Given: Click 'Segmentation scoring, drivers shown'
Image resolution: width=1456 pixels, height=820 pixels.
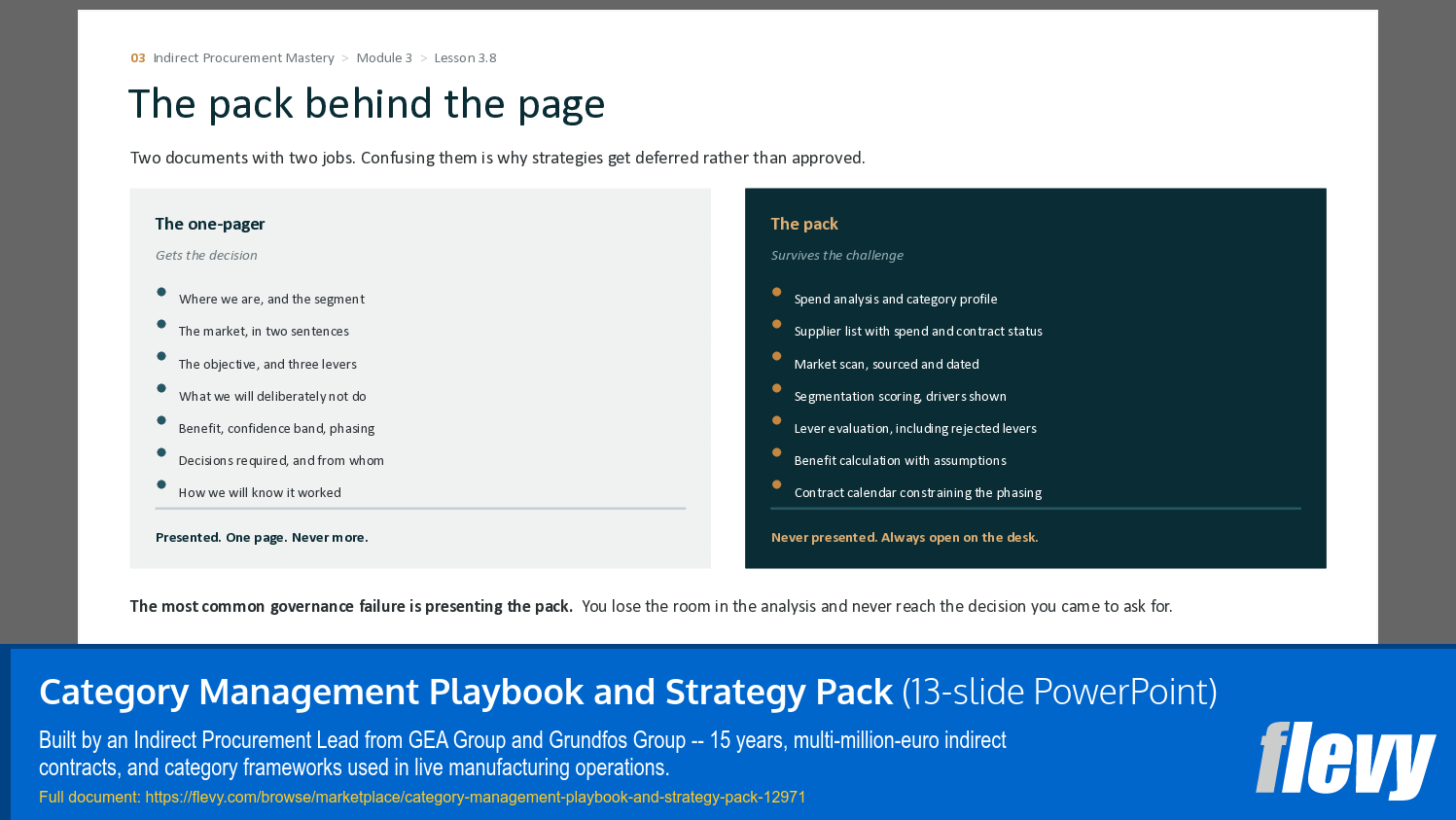Looking at the screenshot, I should click(x=901, y=397).
